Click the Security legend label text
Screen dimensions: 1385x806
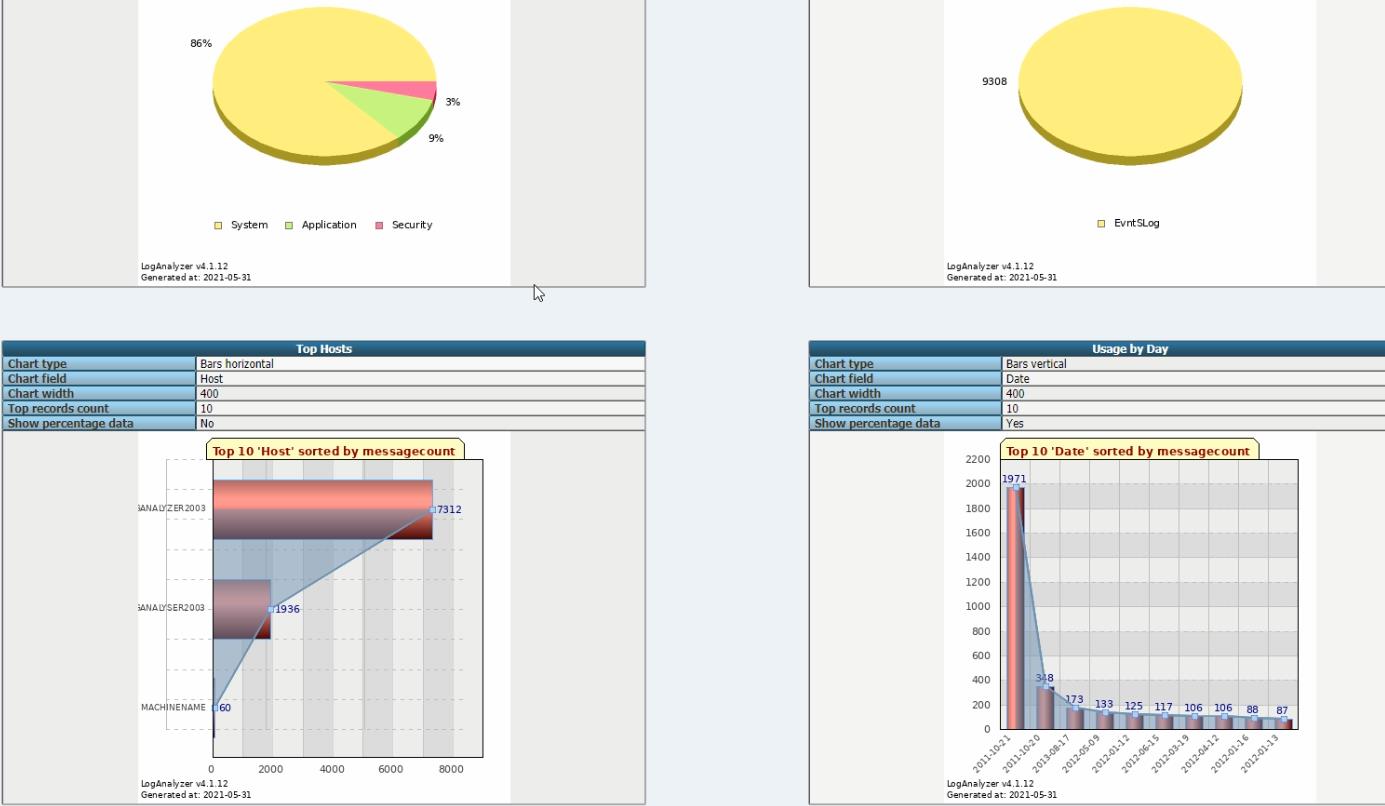(412, 225)
